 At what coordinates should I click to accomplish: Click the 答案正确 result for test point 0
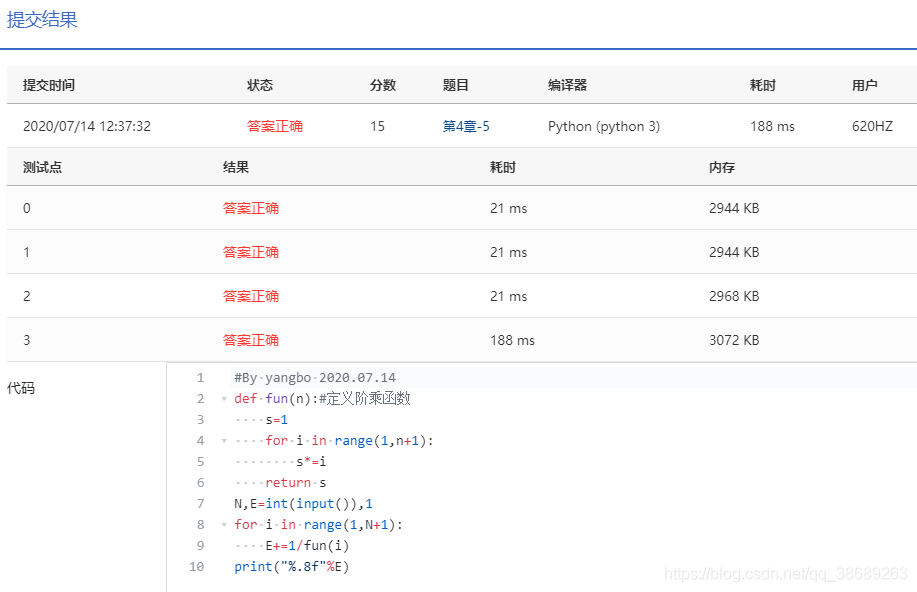pyautogui.click(x=250, y=208)
